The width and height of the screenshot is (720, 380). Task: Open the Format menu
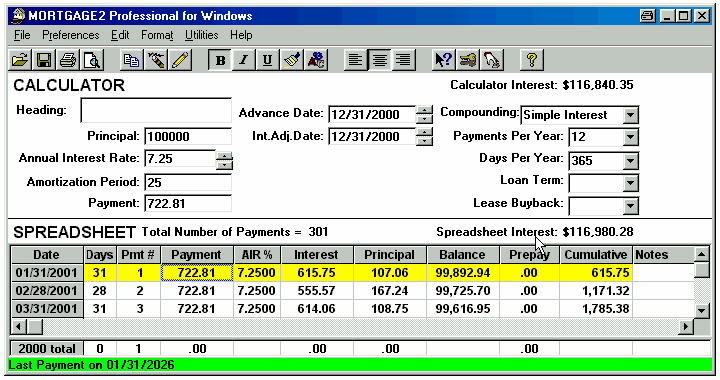157,35
